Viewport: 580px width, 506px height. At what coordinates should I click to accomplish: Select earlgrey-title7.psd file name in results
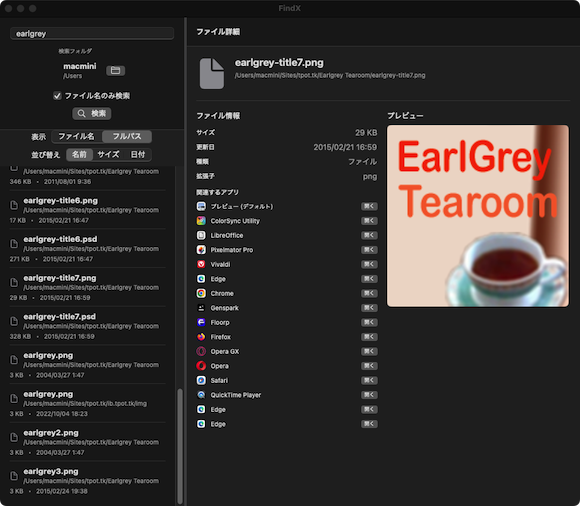60,317
